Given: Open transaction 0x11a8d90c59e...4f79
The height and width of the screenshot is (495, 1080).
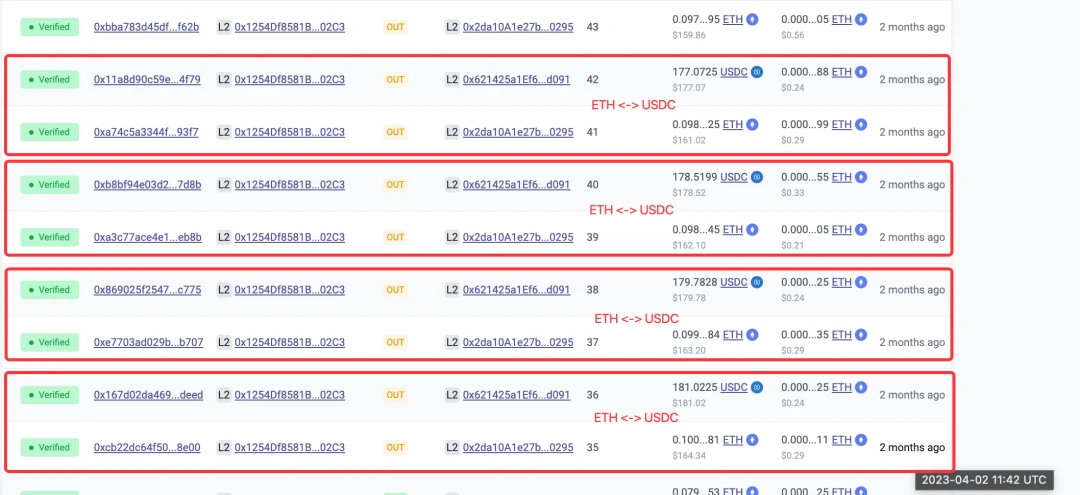Looking at the screenshot, I should [x=147, y=80].
